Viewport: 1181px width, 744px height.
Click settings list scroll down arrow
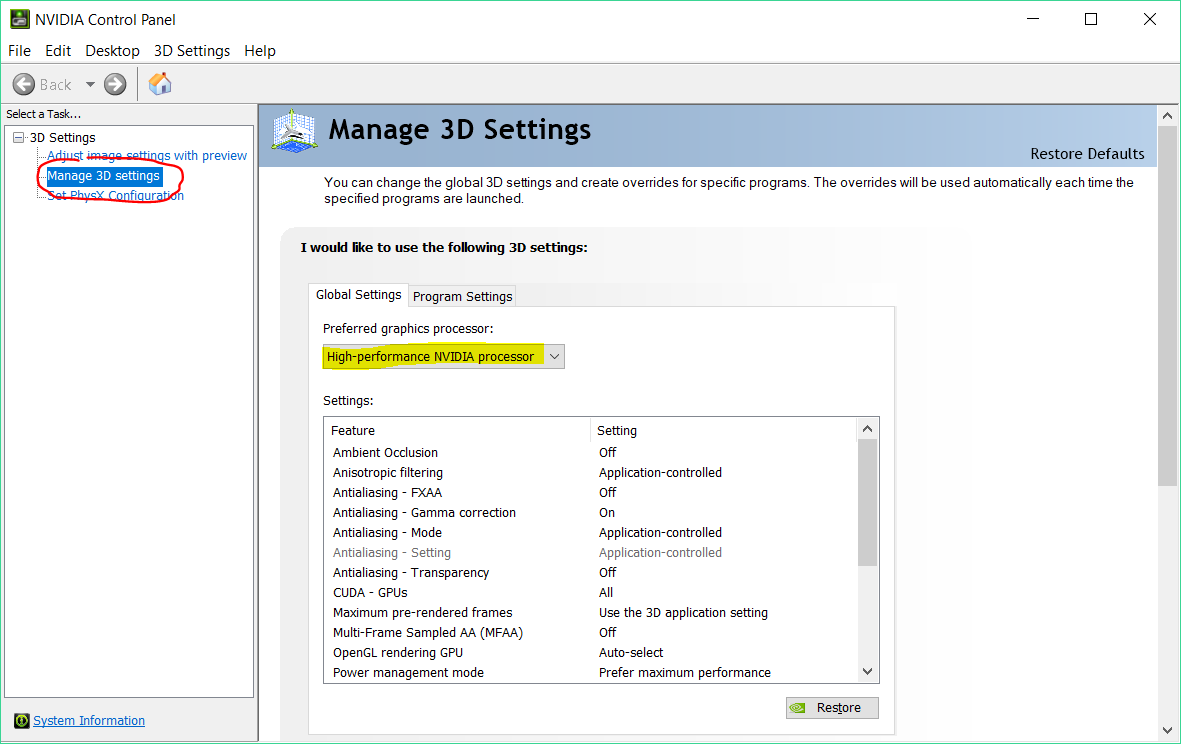868,672
